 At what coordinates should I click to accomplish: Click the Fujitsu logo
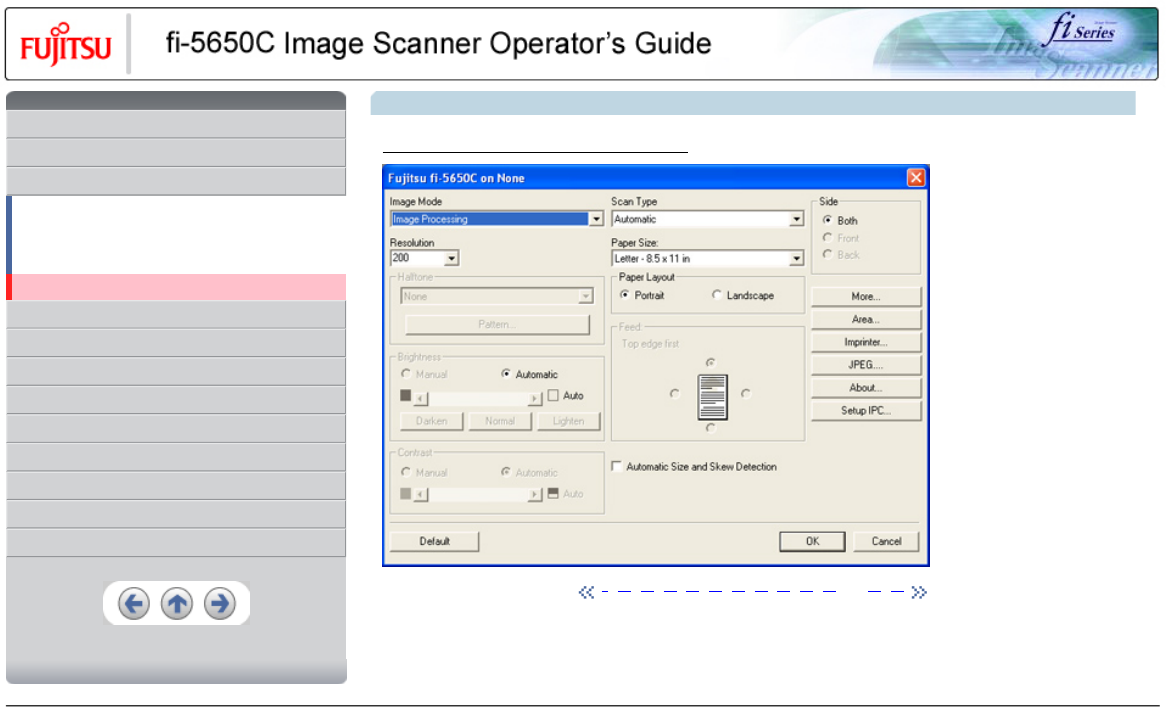(x=65, y=44)
